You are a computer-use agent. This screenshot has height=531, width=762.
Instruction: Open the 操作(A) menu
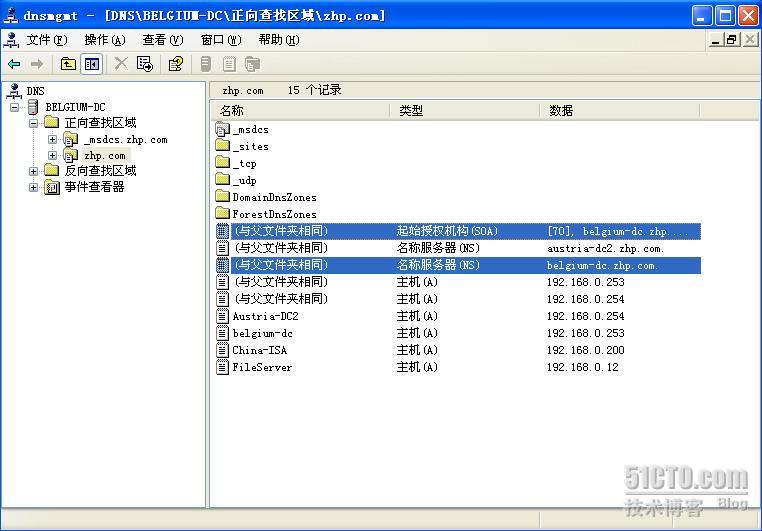tap(105, 40)
